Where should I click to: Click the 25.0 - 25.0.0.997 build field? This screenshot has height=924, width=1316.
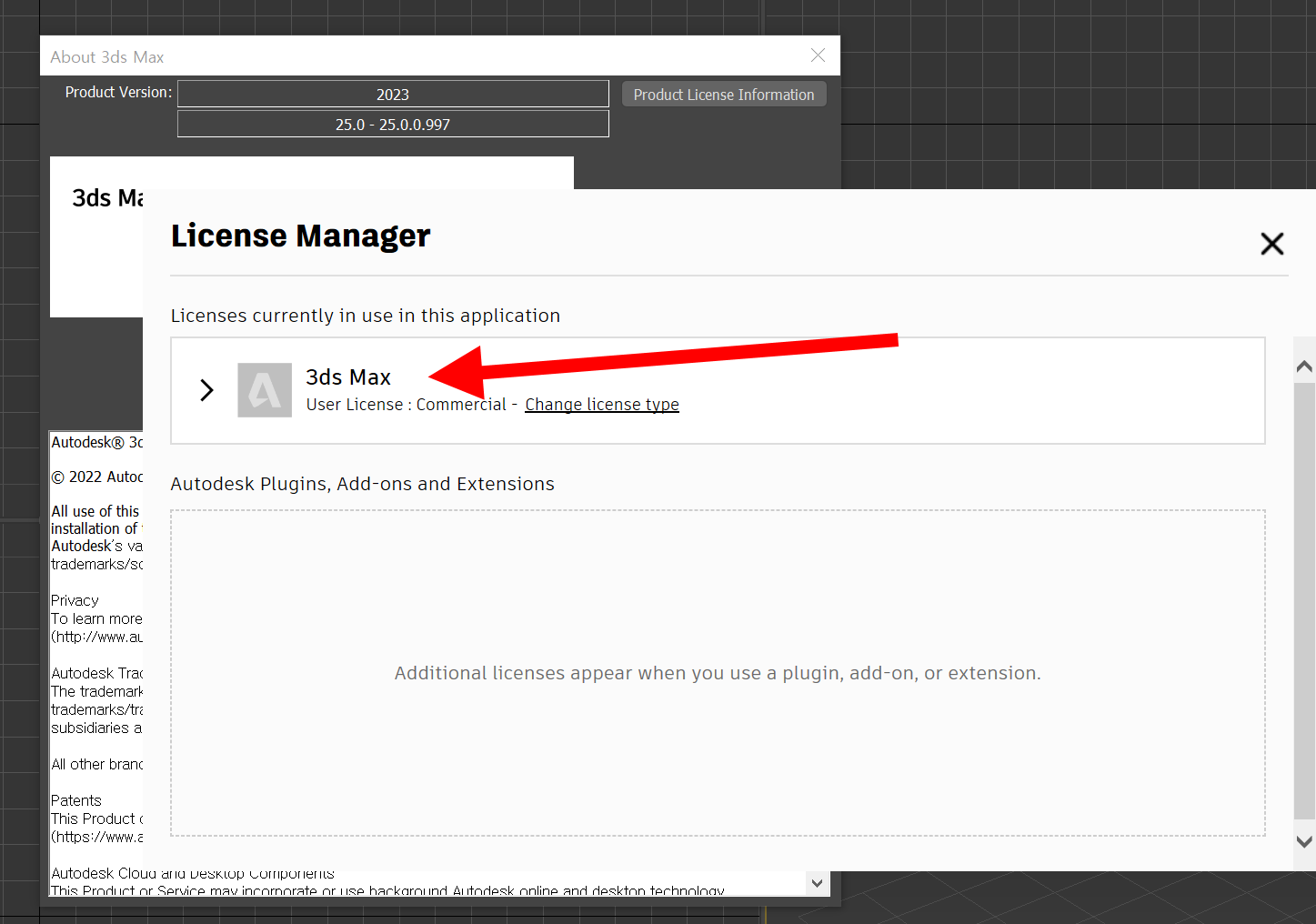pyautogui.click(x=393, y=125)
